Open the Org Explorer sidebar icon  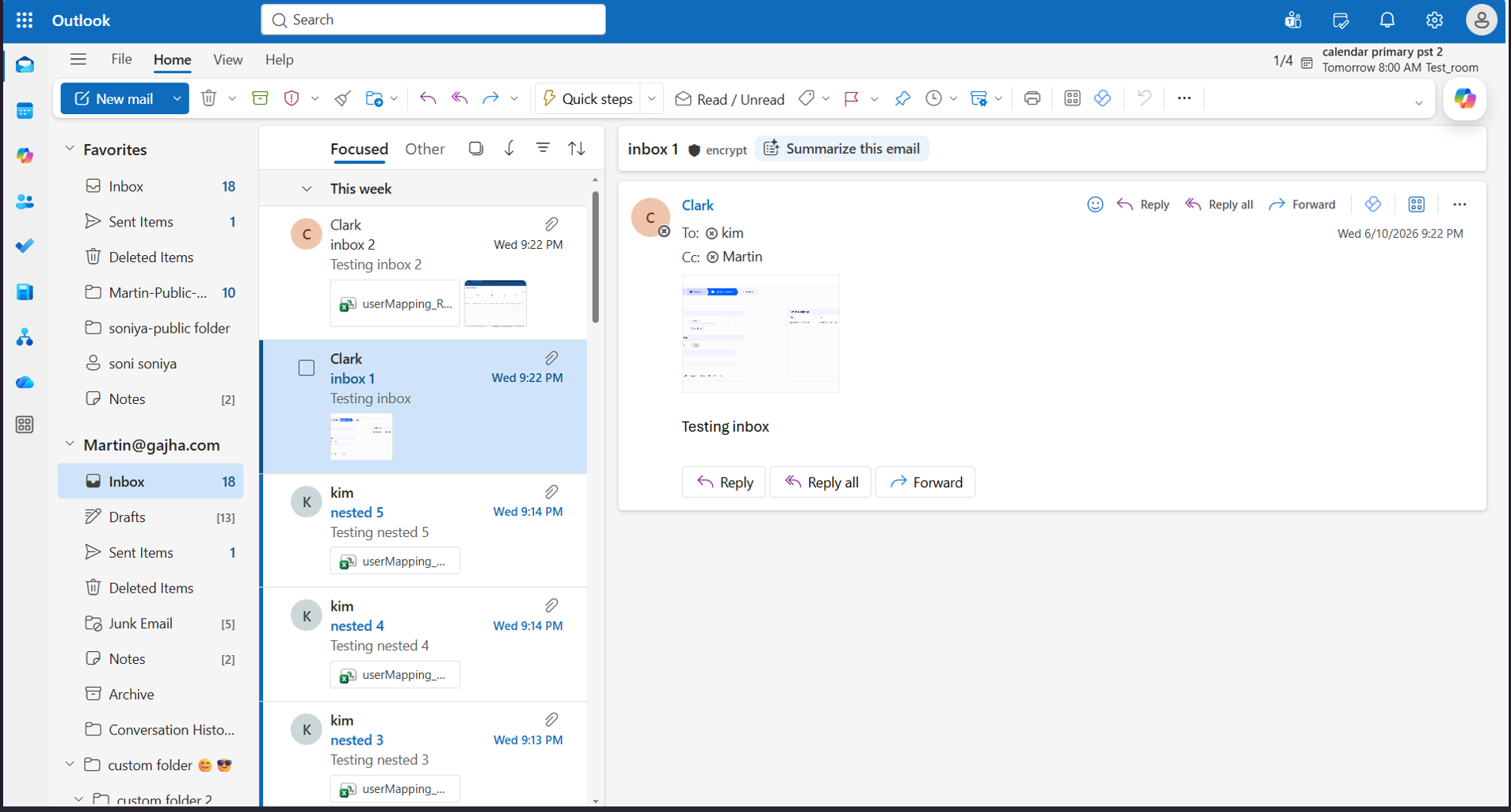click(25, 337)
